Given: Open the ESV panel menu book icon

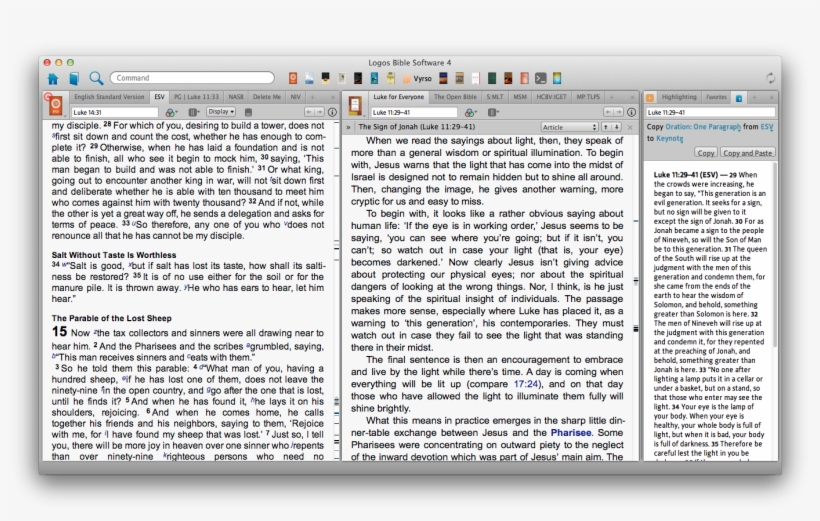Looking at the screenshot, I should (x=55, y=105).
